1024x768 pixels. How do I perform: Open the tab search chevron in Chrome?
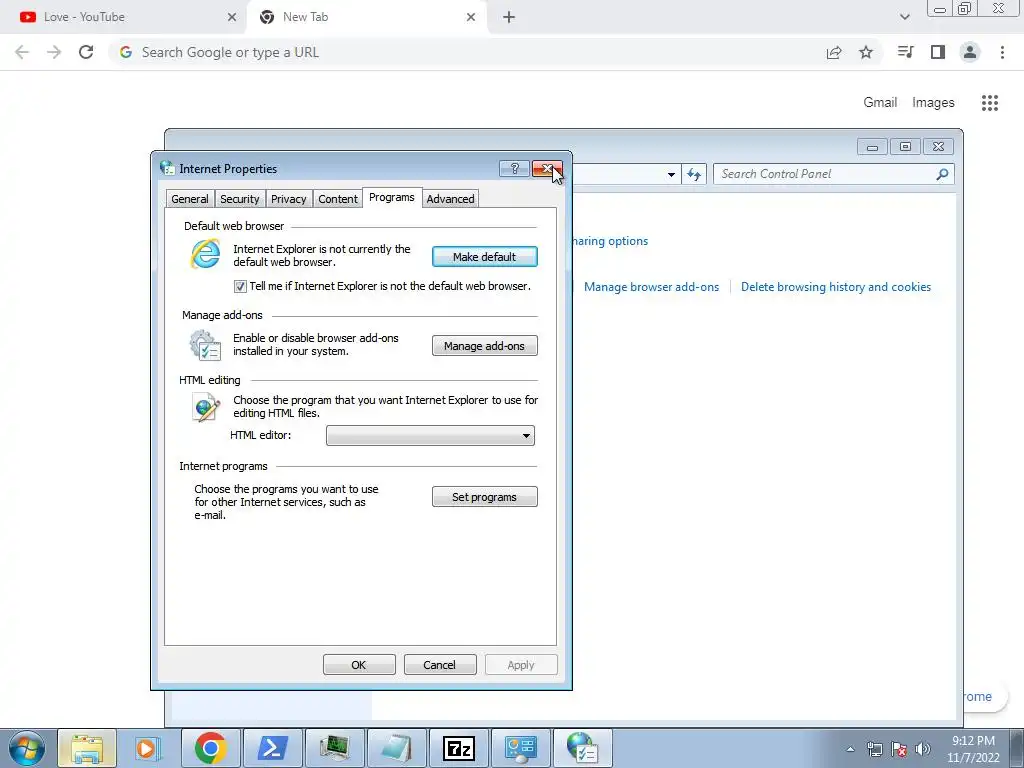pyautogui.click(x=904, y=17)
